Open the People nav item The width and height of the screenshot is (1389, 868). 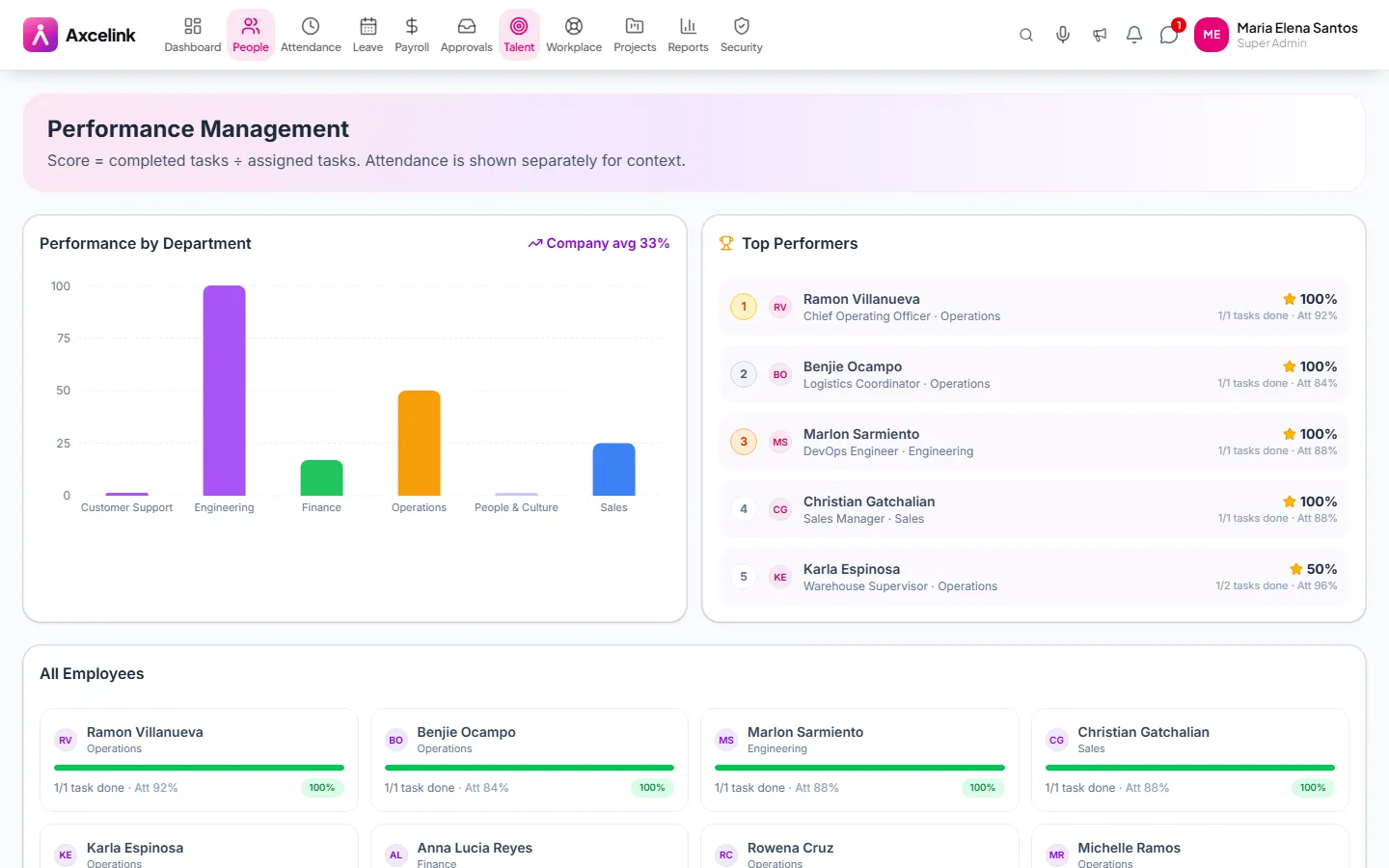click(251, 35)
